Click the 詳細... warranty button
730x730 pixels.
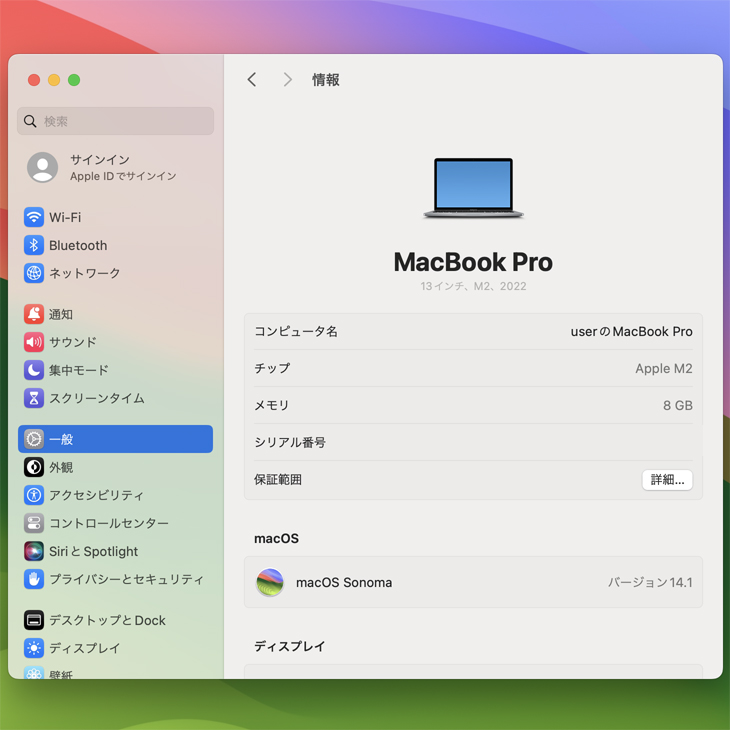pyautogui.click(x=667, y=480)
